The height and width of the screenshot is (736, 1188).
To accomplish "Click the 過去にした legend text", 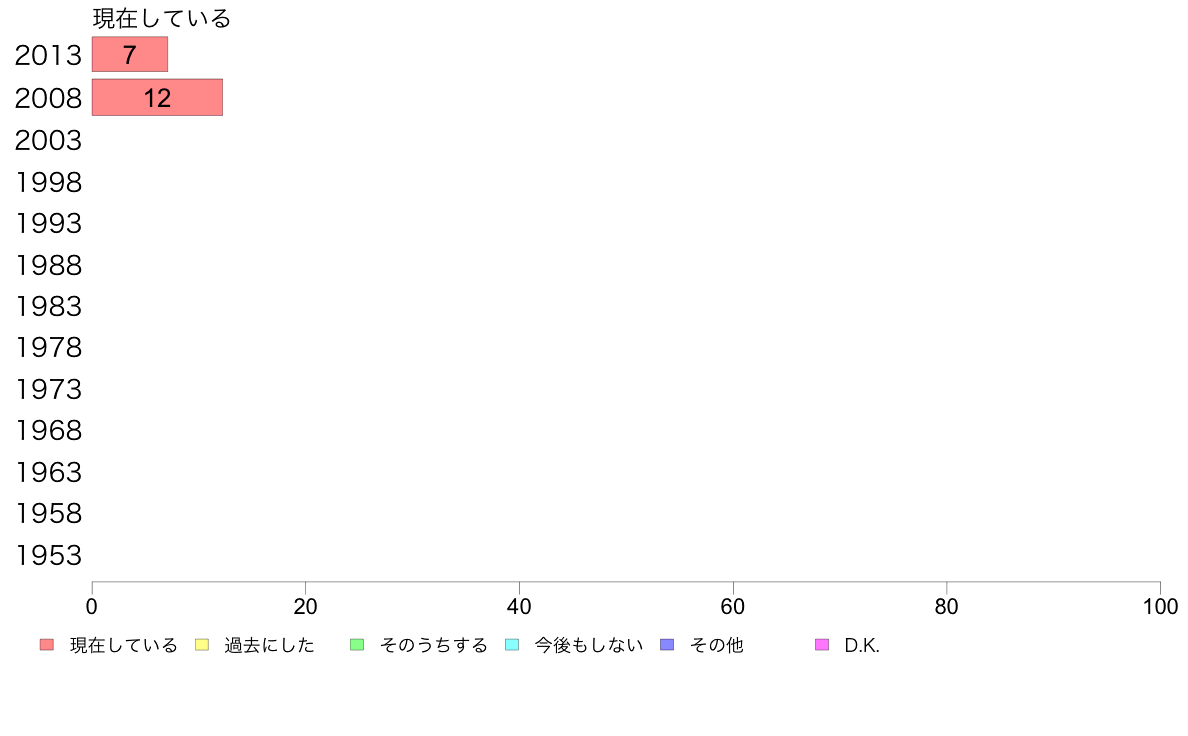I will coord(269,645).
